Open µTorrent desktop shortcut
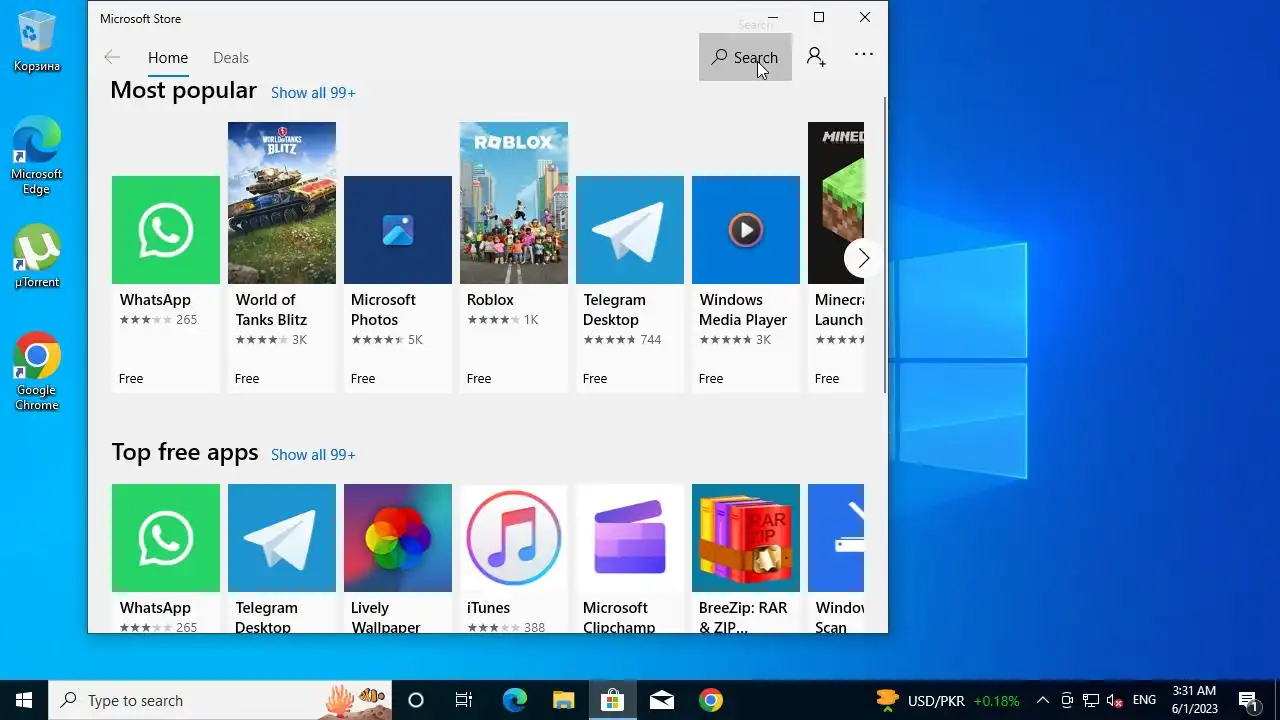Screen dimensions: 1280x720 37,257
